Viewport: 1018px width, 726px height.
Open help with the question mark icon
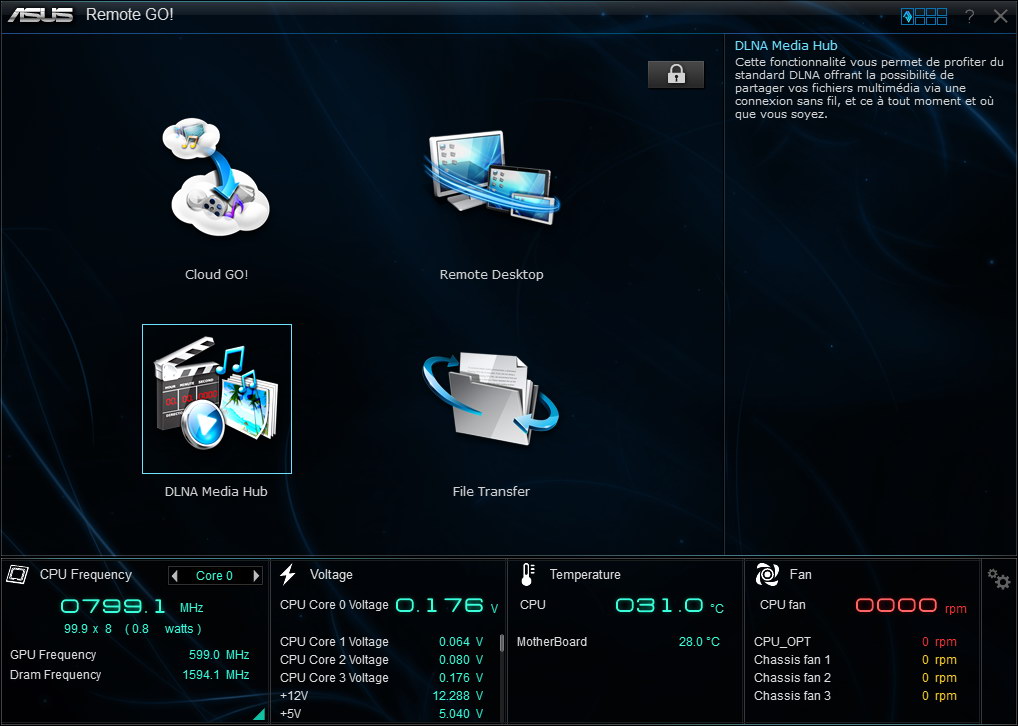point(969,16)
